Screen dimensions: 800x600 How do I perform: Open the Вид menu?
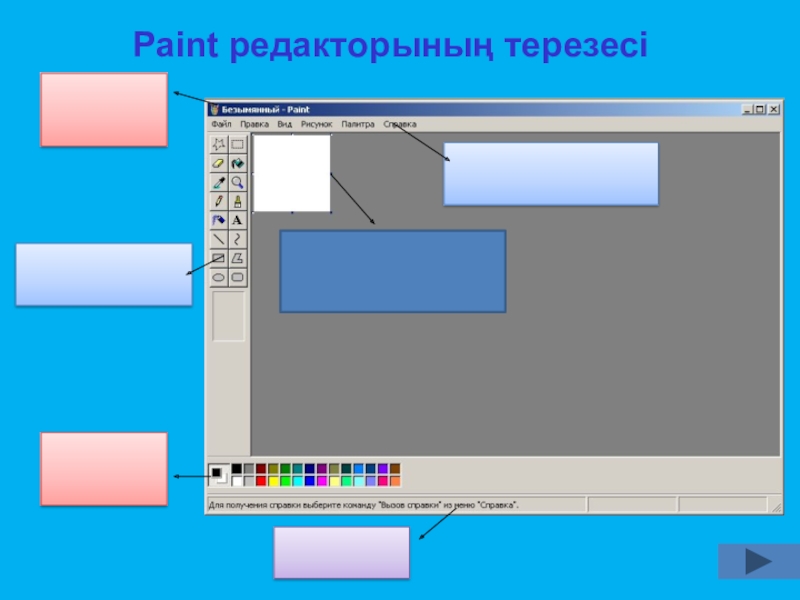pyautogui.click(x=285, y=124)
